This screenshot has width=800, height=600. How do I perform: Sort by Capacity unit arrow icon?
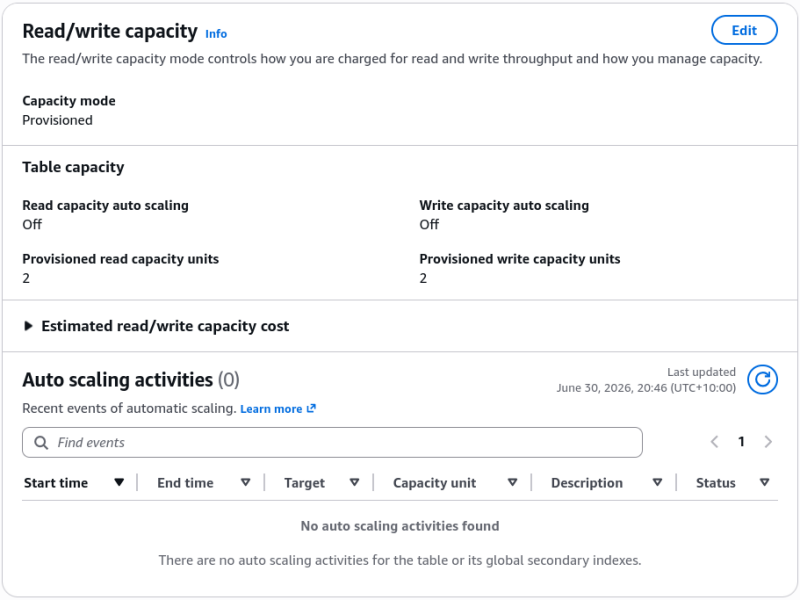(512, 482)
